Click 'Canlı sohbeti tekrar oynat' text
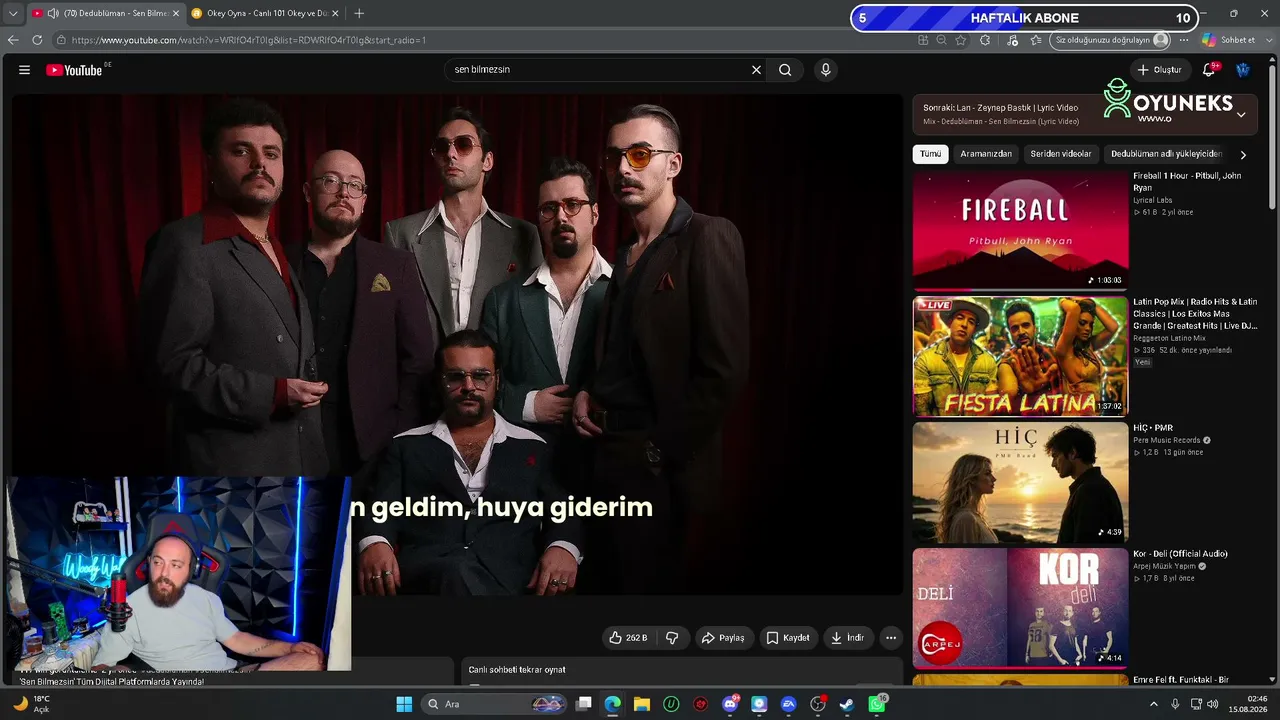 (x=517, y=670)
